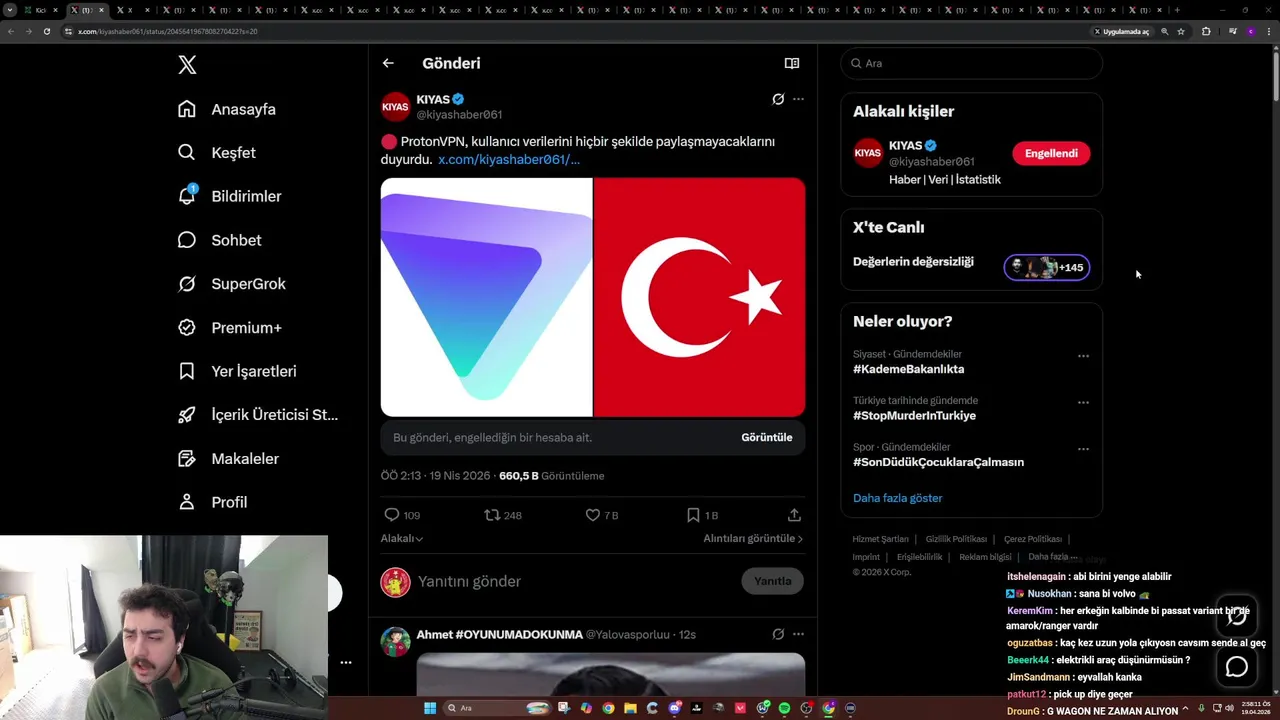
Task: Open Hizmet Şartları footer link
Action: 880,539
